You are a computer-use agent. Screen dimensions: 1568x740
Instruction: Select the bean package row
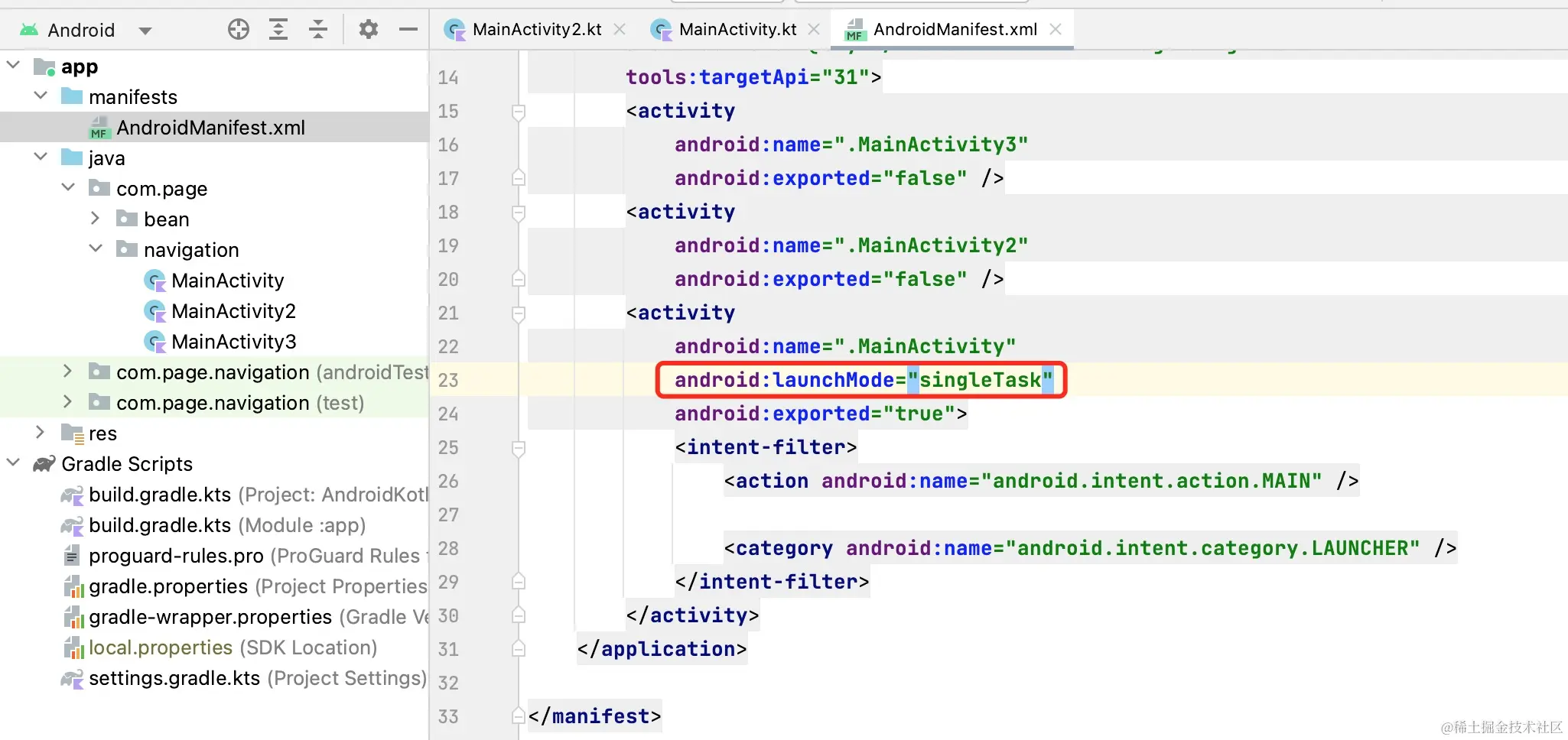pyautogui.click(x=214, y=219)
